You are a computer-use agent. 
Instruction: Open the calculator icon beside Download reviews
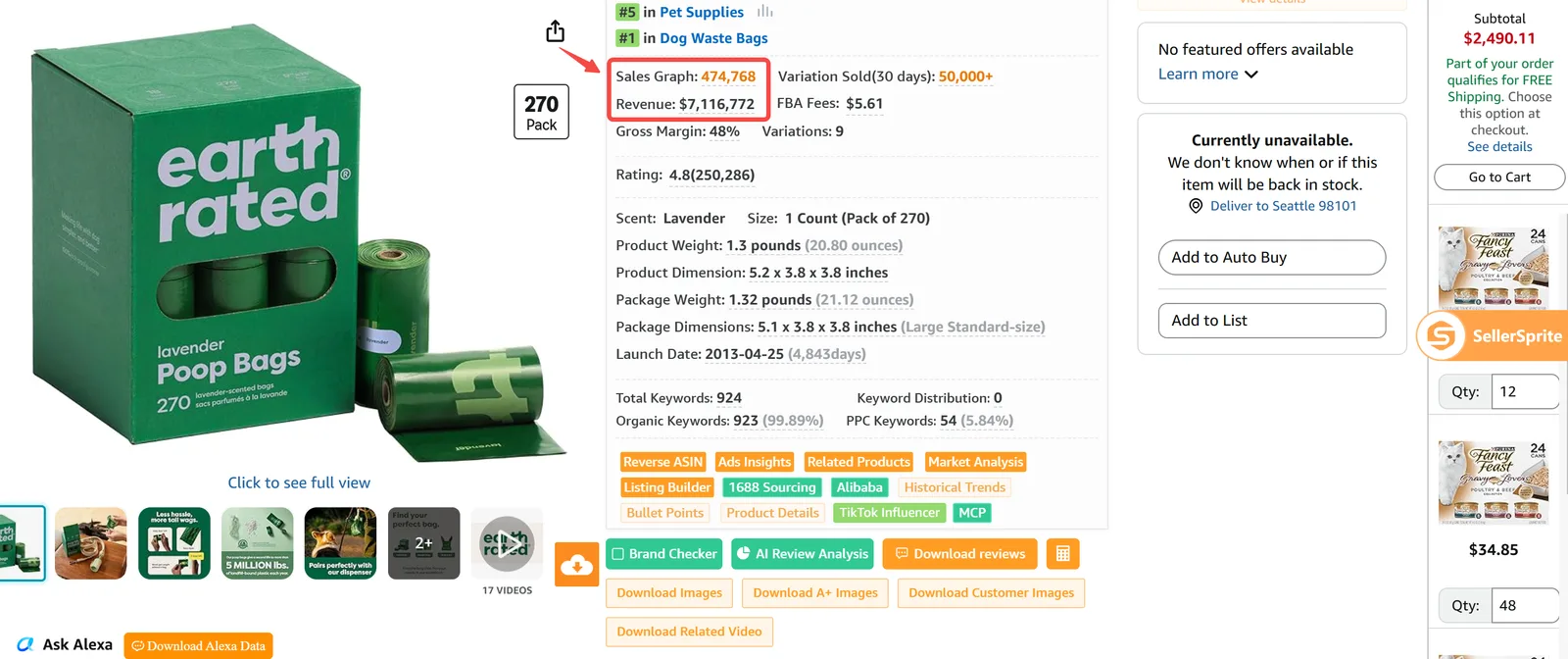[1062, 554]
